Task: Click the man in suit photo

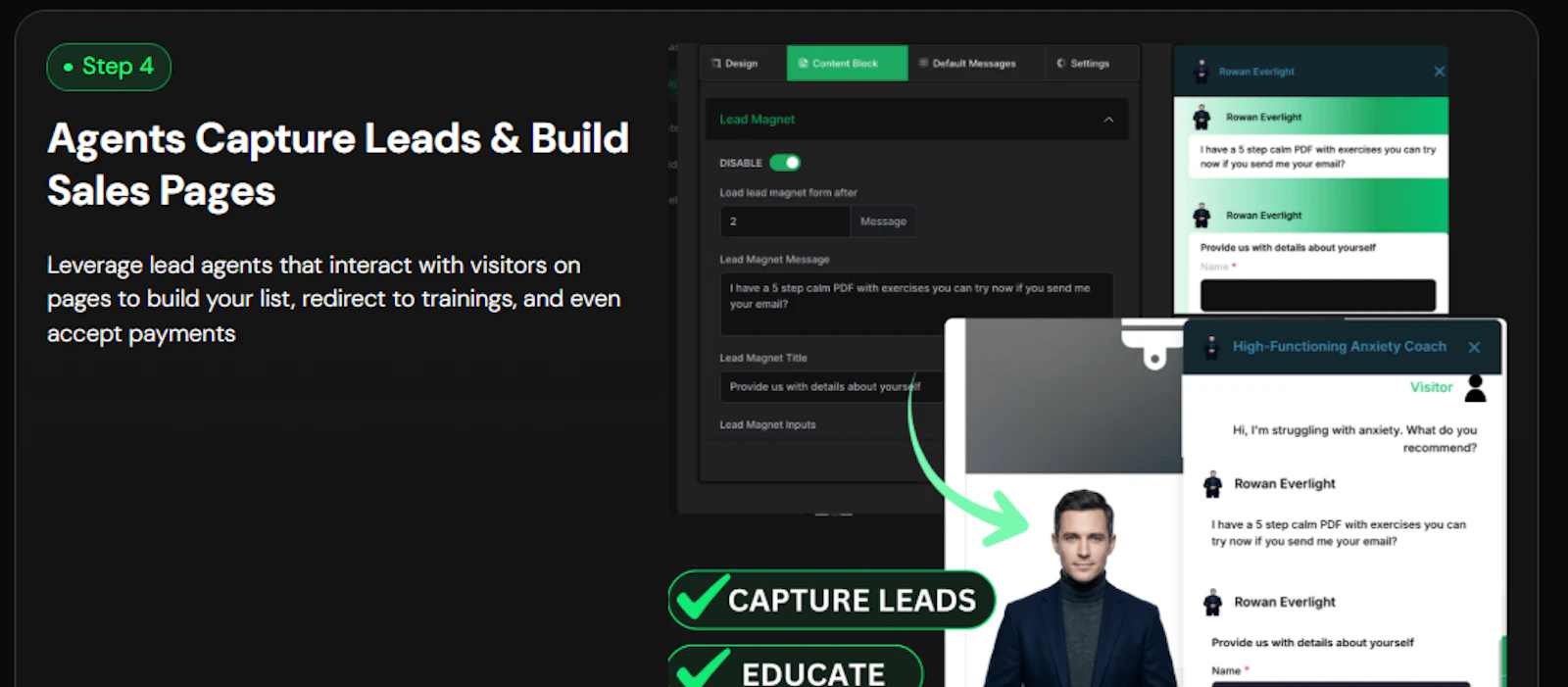Action: [x=1084, y=588]
